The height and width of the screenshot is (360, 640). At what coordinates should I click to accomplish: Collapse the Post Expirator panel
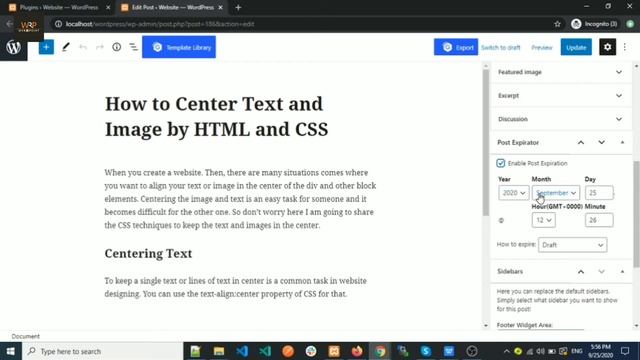622,142
